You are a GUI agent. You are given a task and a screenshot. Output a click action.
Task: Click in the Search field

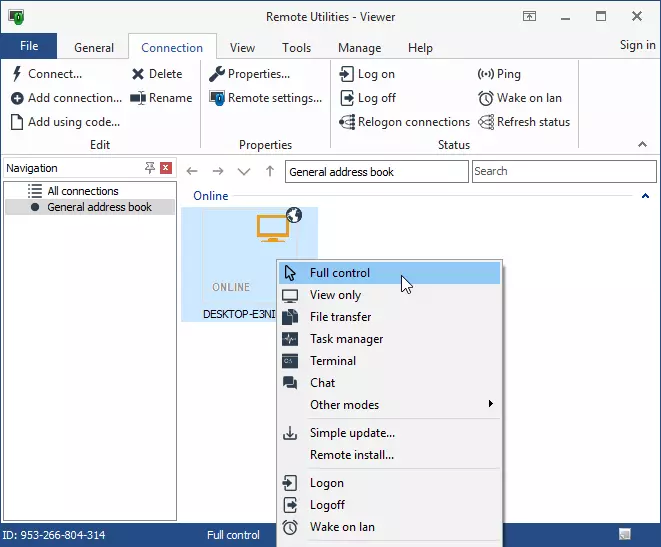(x=563, y=171)
